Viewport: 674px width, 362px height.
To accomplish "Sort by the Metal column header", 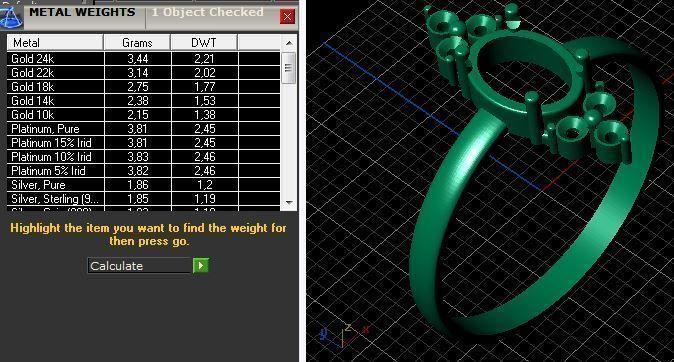I will click(x=55, y=43).
